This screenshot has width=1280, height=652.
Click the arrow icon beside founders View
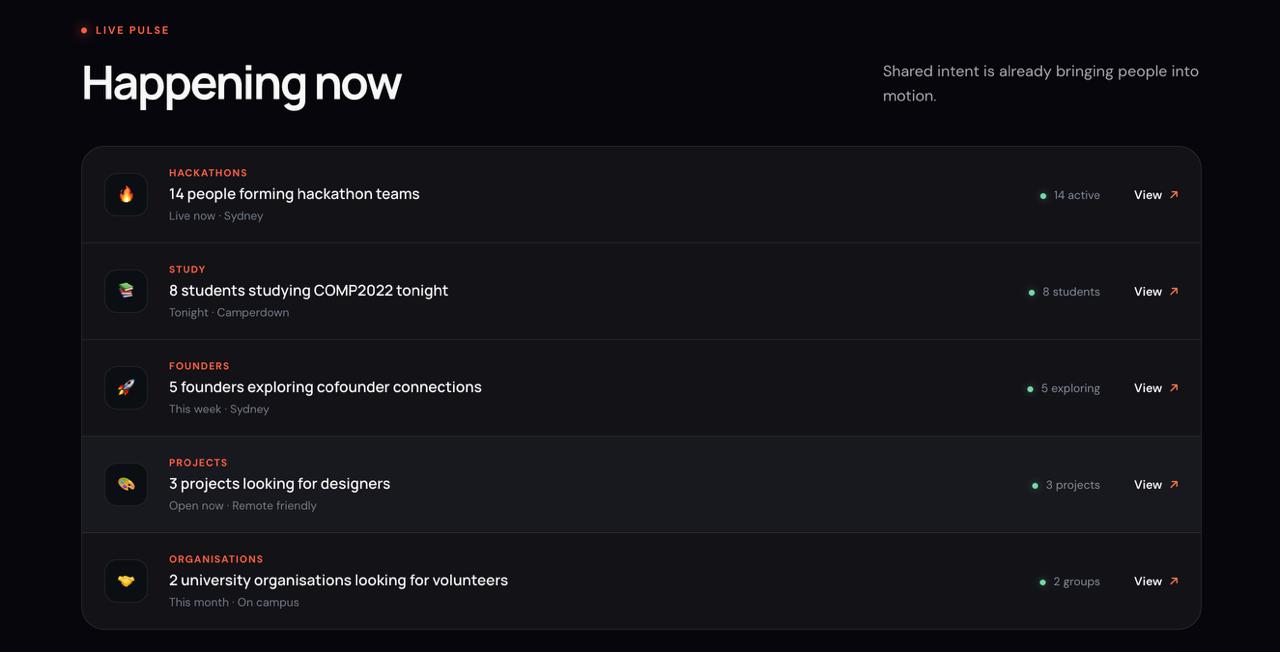pos(1174,388)
